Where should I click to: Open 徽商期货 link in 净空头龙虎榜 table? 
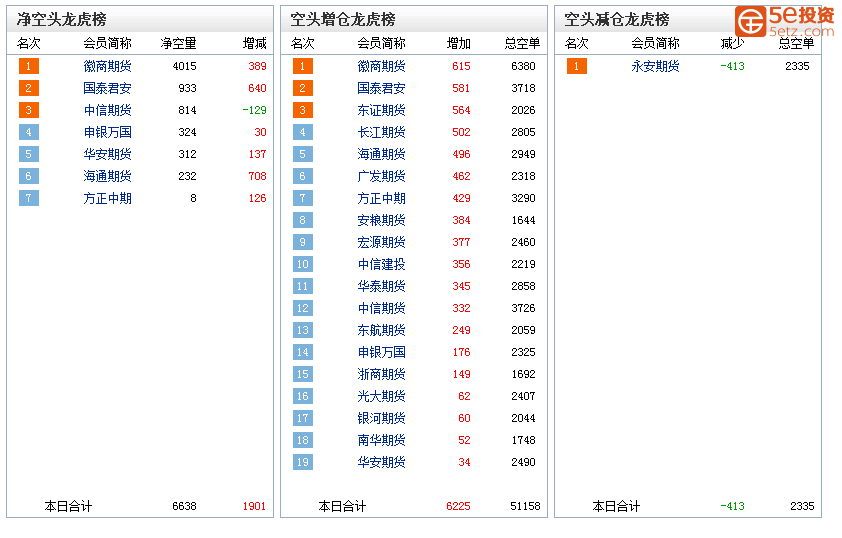coord(107,66)
